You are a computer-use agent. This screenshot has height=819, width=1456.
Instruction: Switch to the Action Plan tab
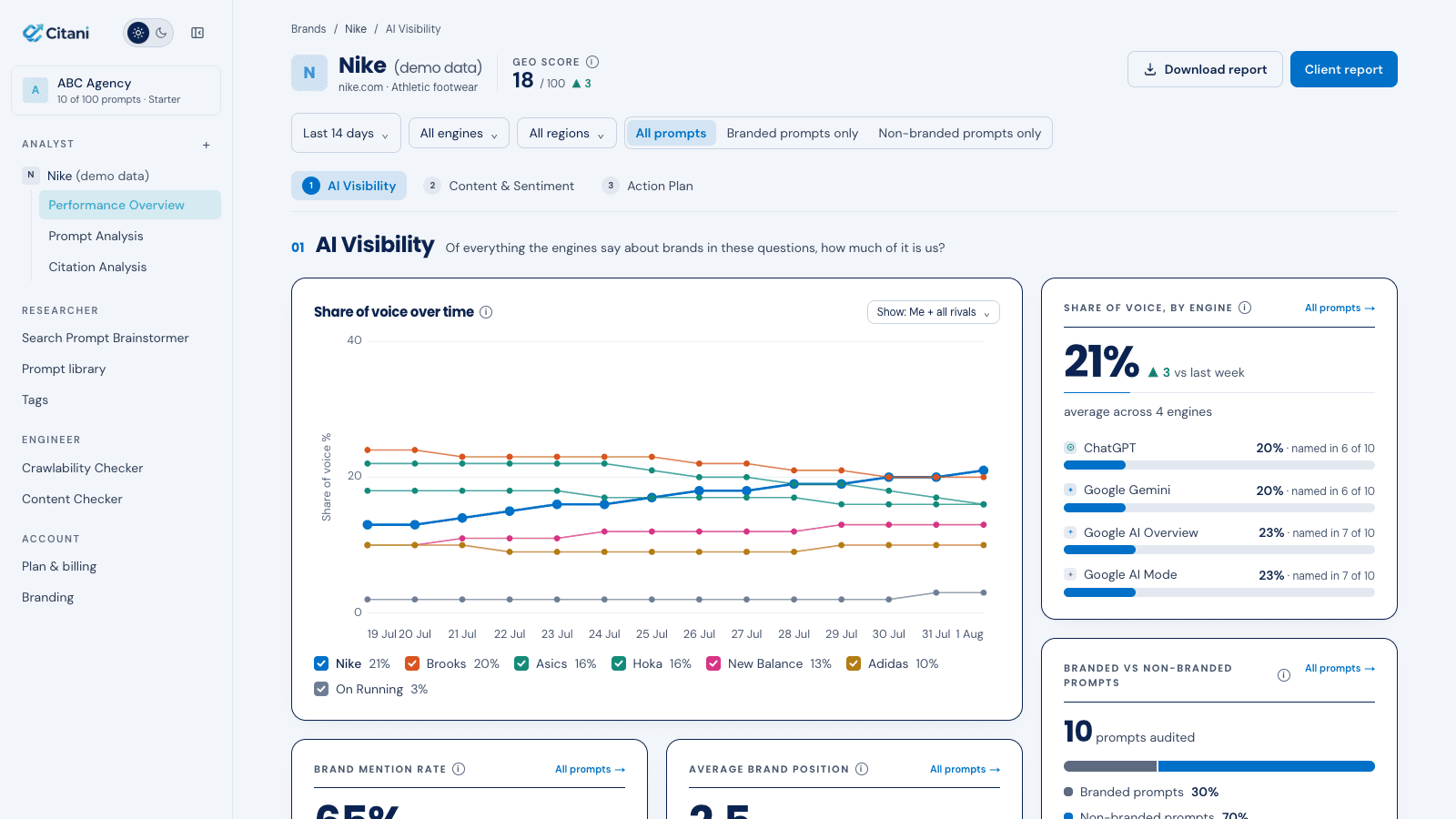tap(648, 186)
